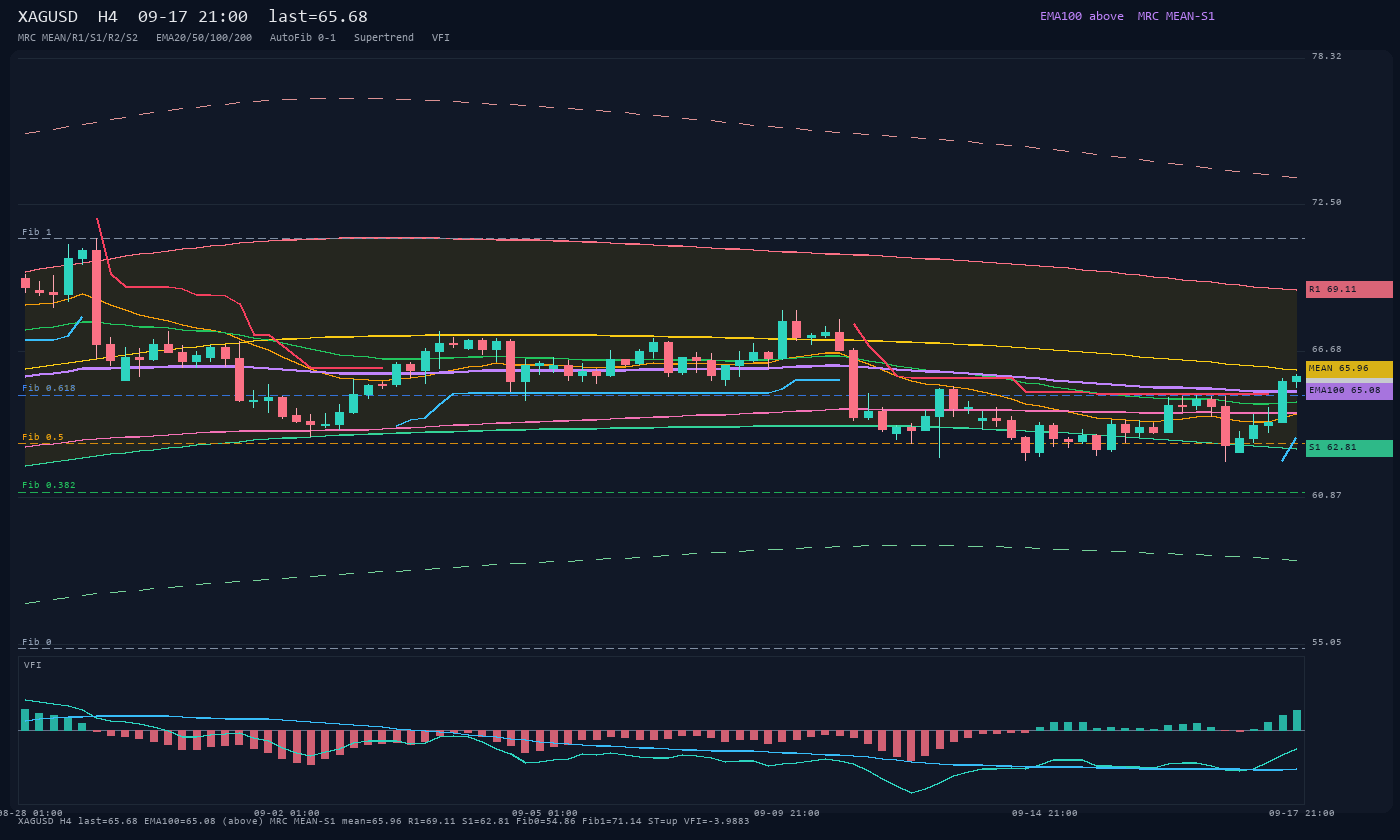Click the '09-17 21:00' label on the time axis
This screenshot has height=840, width=1400.
[1302, 813]
